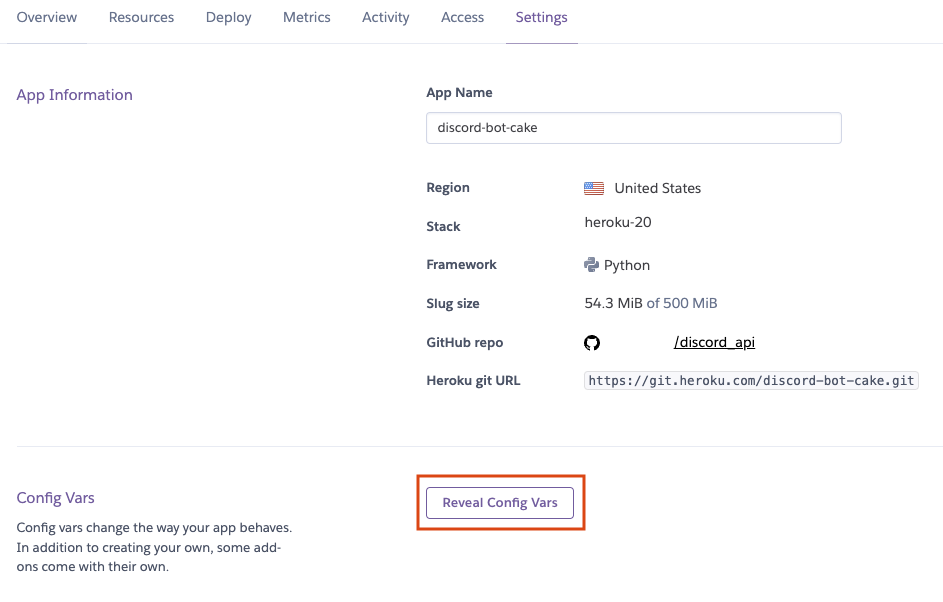Click the App Information section heading
The width and height of the screenshot is (943, 602).
75,95
